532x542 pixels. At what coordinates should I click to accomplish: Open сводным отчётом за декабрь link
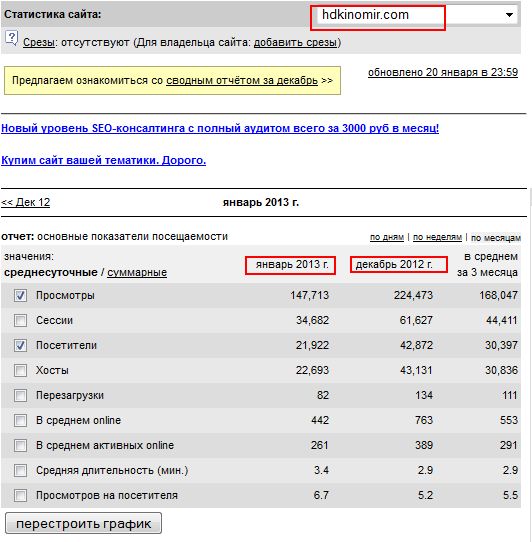[x=242, y=81]
